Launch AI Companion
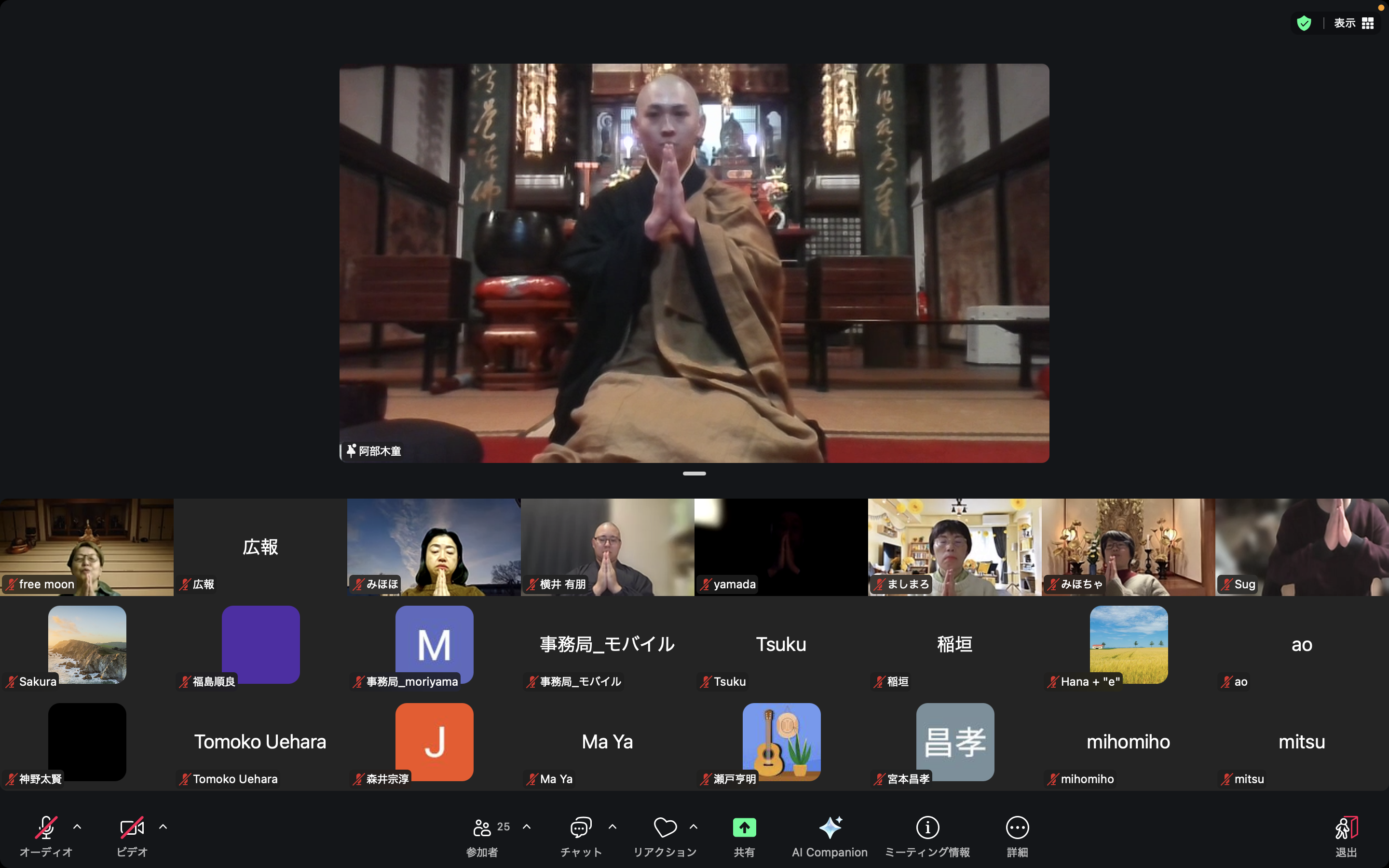The height and width of the screenshot is (868, 1389). [x=830, y=827]
